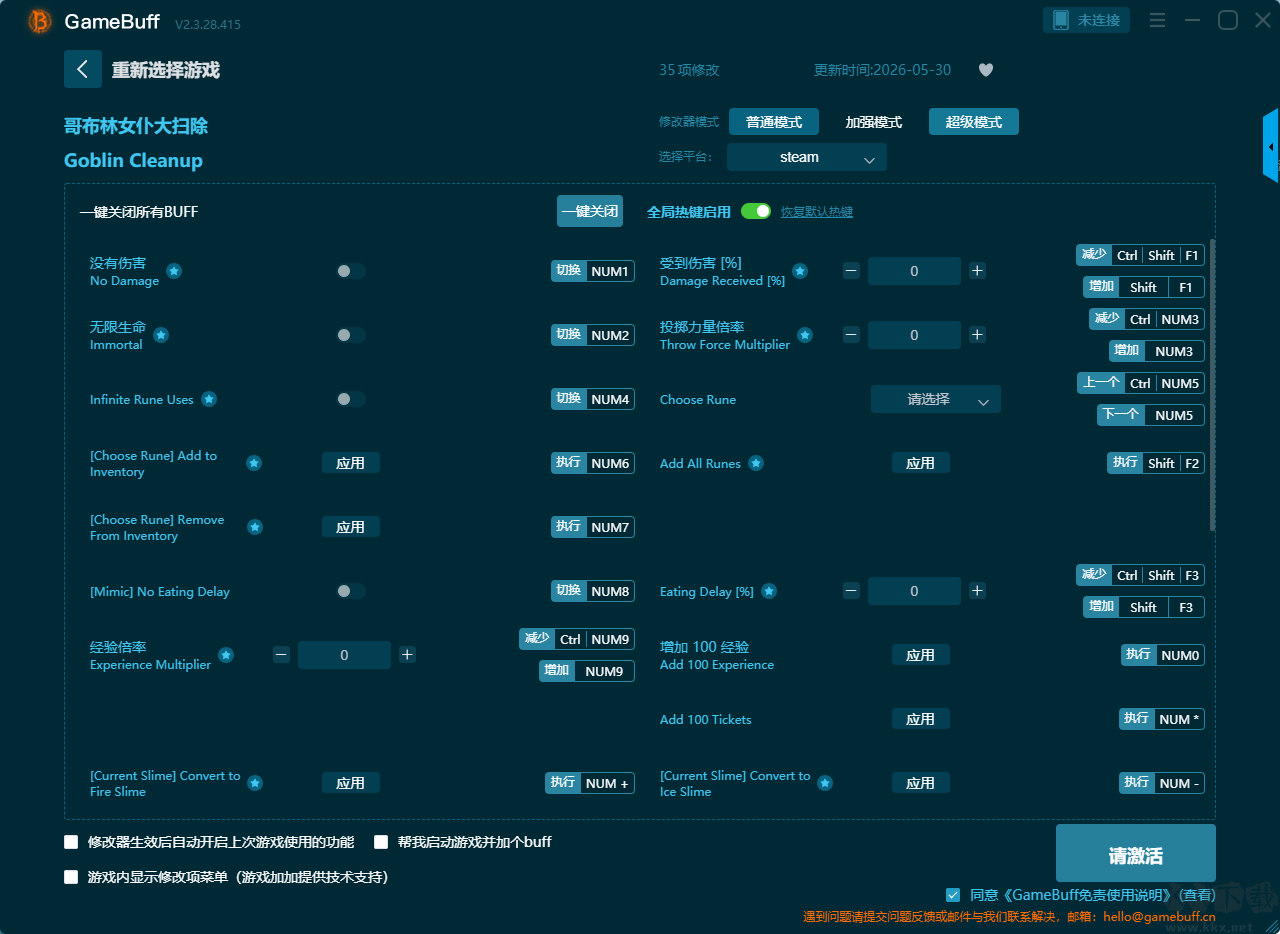Screen dimensions: 1280x934
Task: Increase Damage Received with plus icon
Action: click(977, 271)
